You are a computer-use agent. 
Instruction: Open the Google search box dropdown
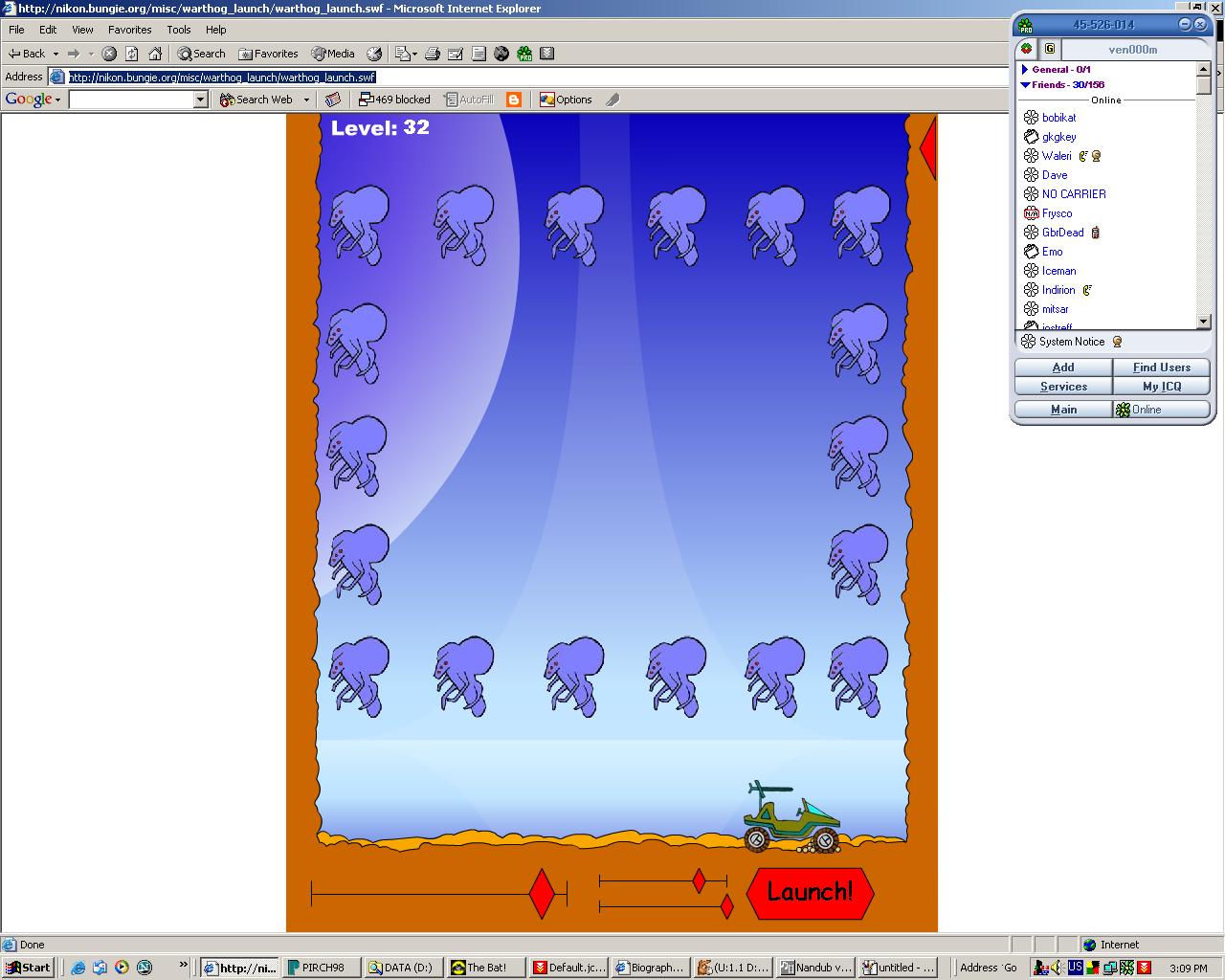[x=200, y=100]
